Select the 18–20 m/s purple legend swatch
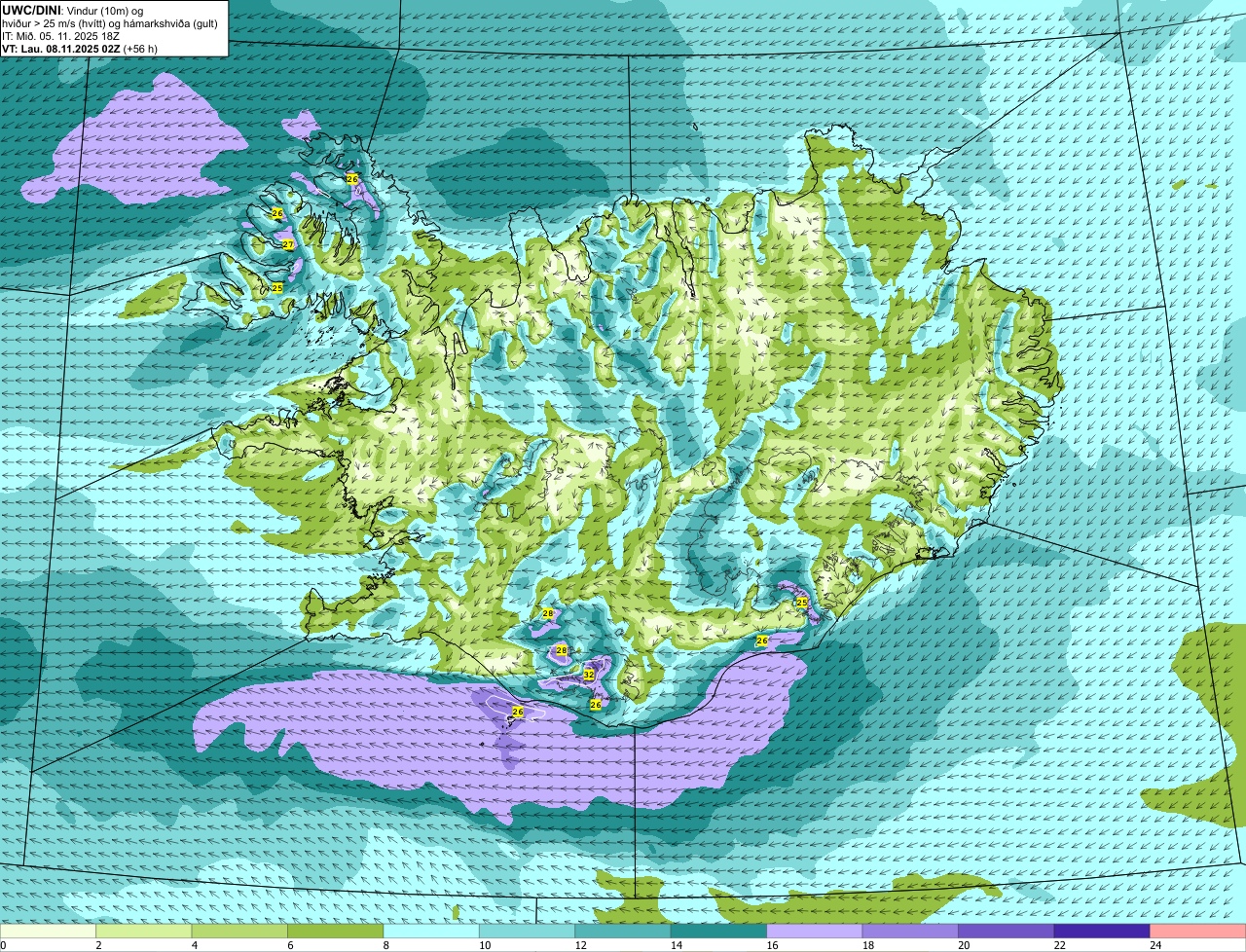The image size is (1246, 952). pos(910,932)
